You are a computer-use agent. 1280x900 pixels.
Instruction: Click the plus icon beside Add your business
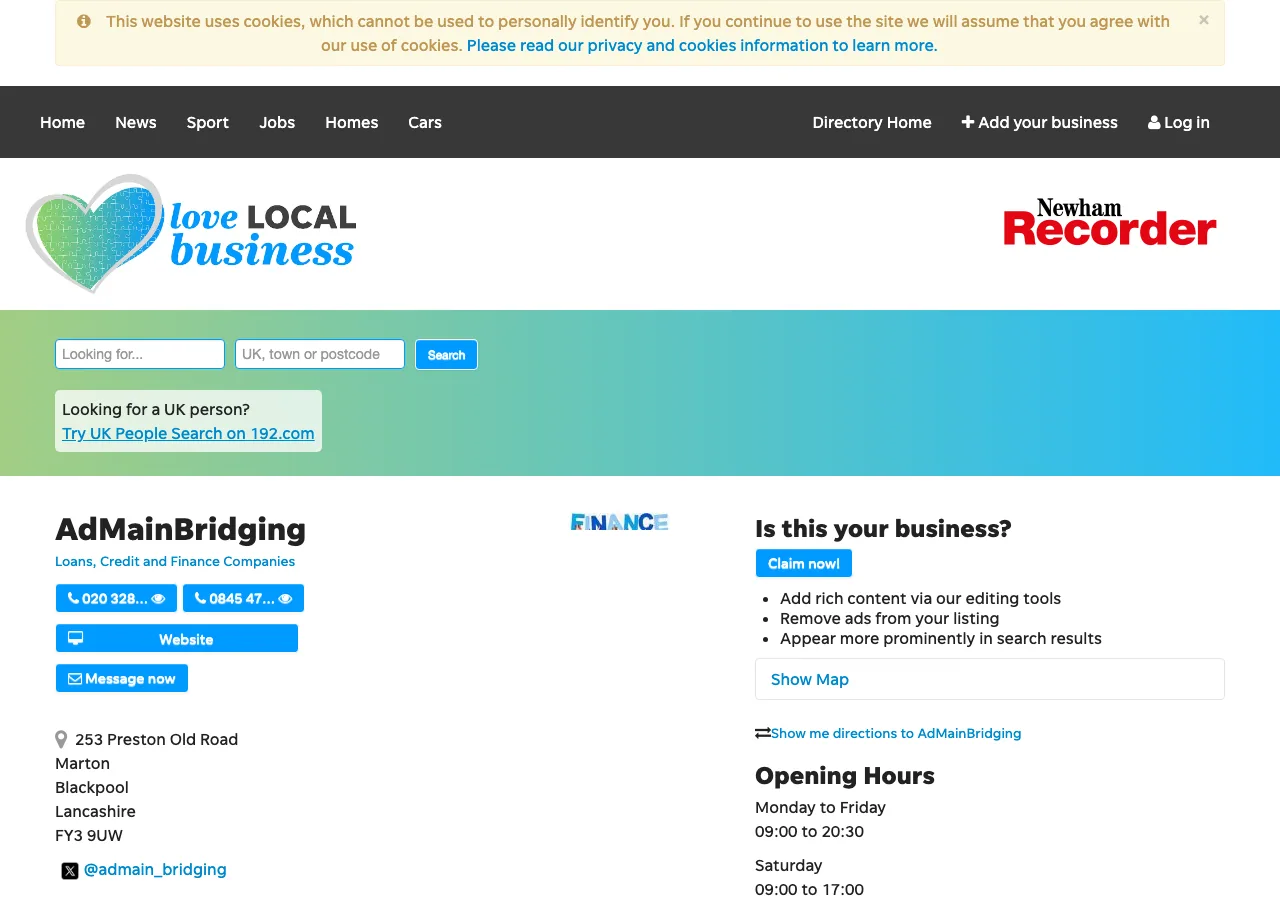click(x=968, y=122)
